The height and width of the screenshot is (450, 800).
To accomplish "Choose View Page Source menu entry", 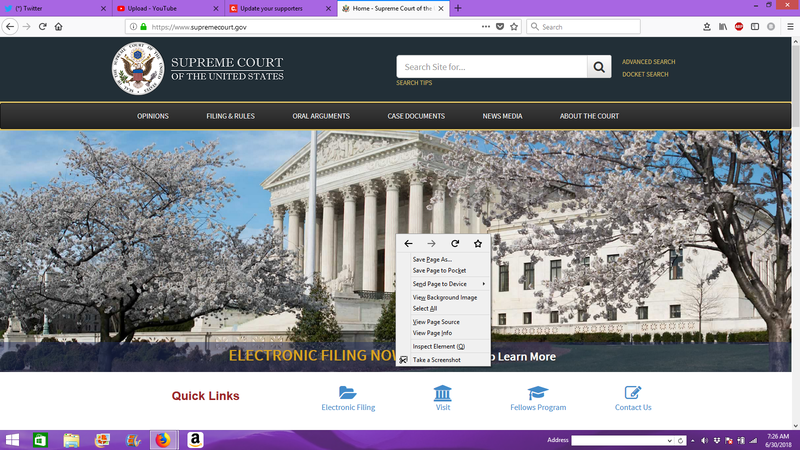I will pyautogui.click(x=436, y=322).
